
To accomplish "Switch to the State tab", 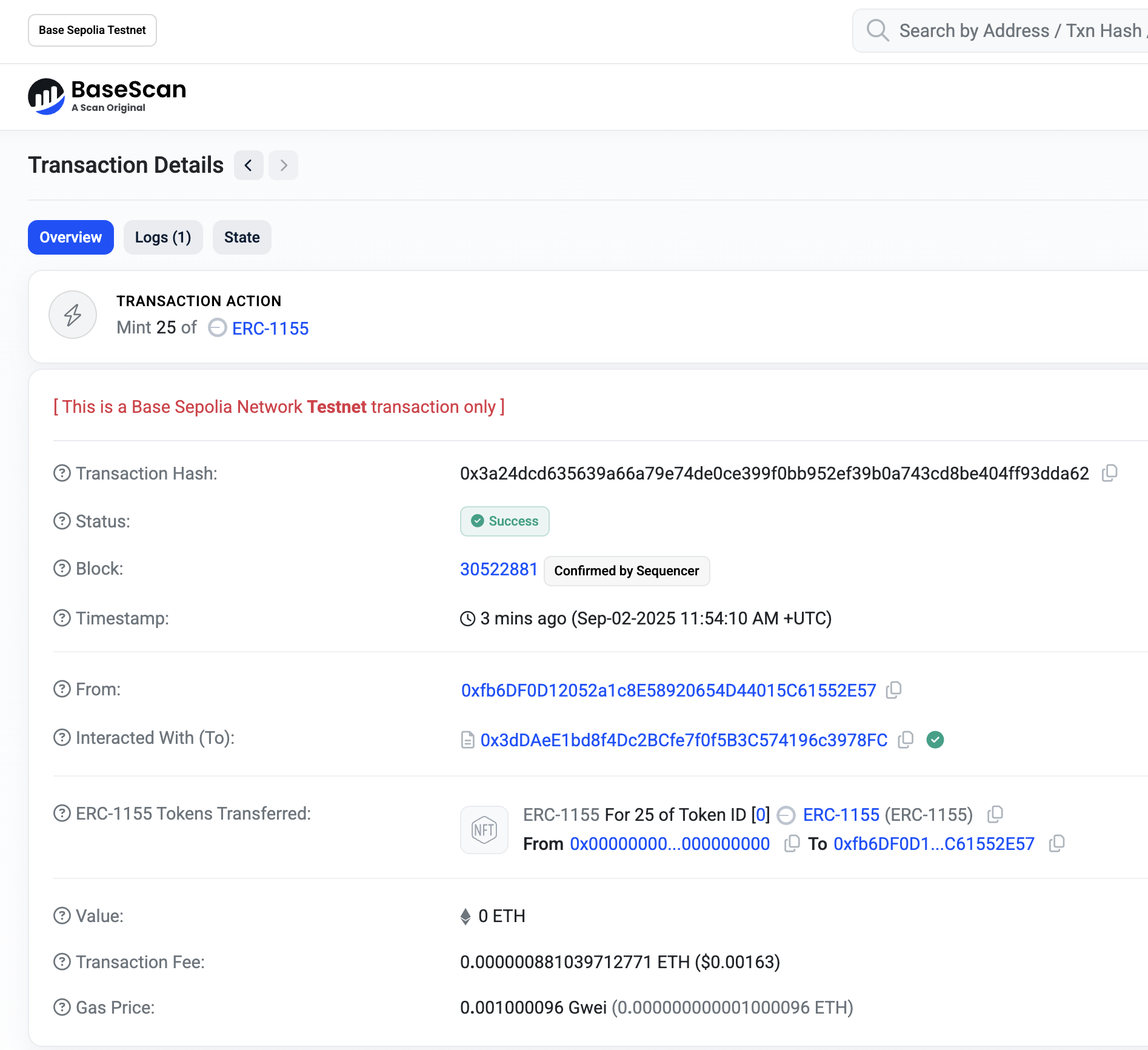I will [242, 237].
